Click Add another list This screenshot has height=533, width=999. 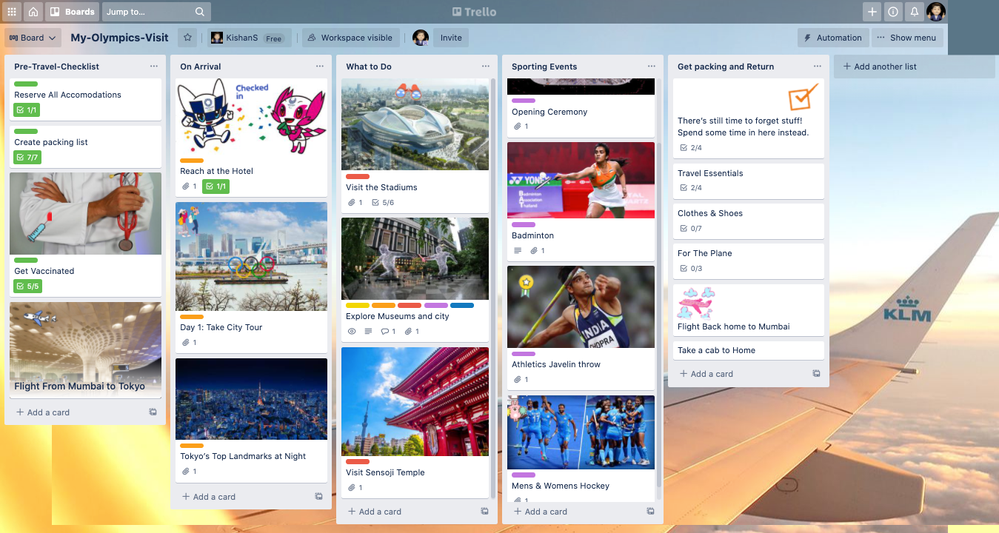pos(915,66)
